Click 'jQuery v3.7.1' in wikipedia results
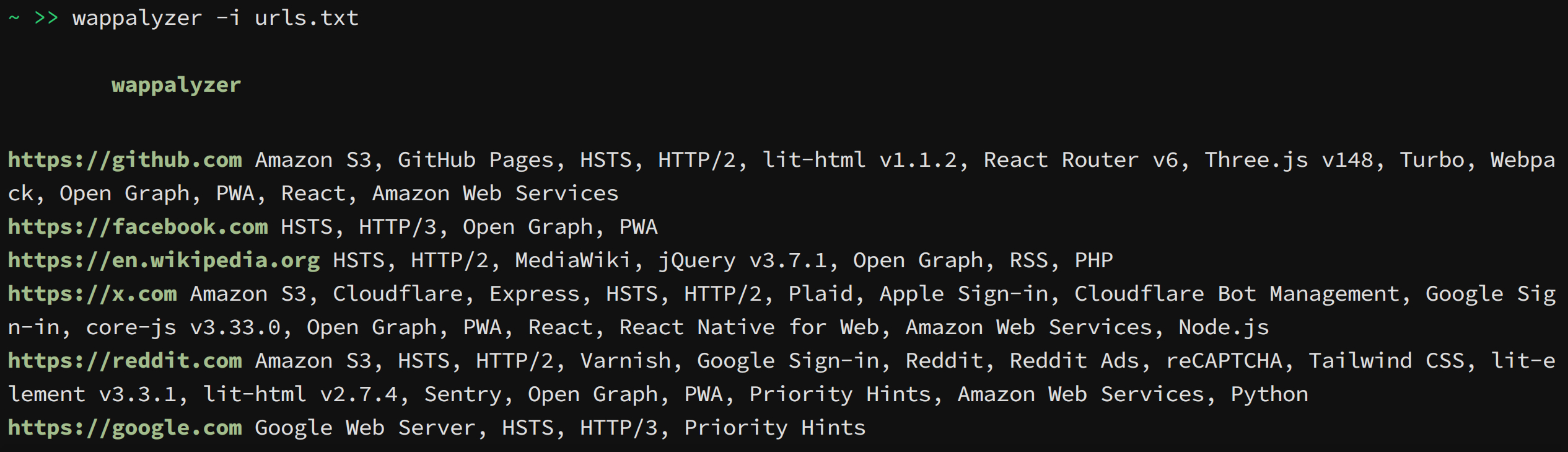Screen dimensions: 1568x452 (743, 261)
